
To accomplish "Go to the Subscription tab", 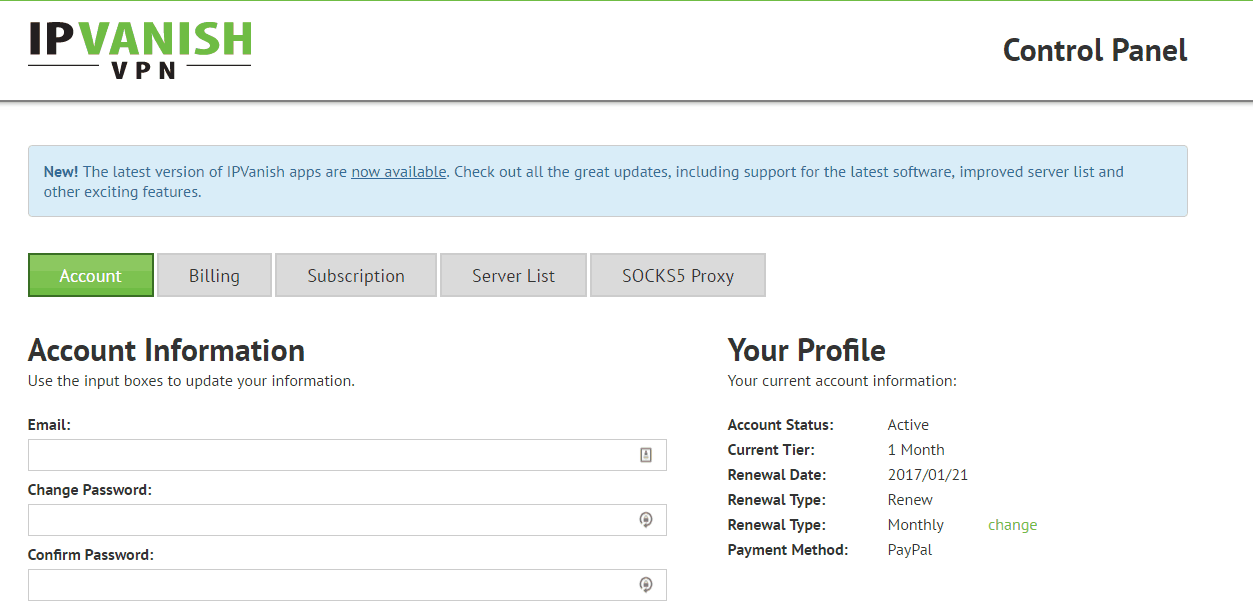I will 356,275.
